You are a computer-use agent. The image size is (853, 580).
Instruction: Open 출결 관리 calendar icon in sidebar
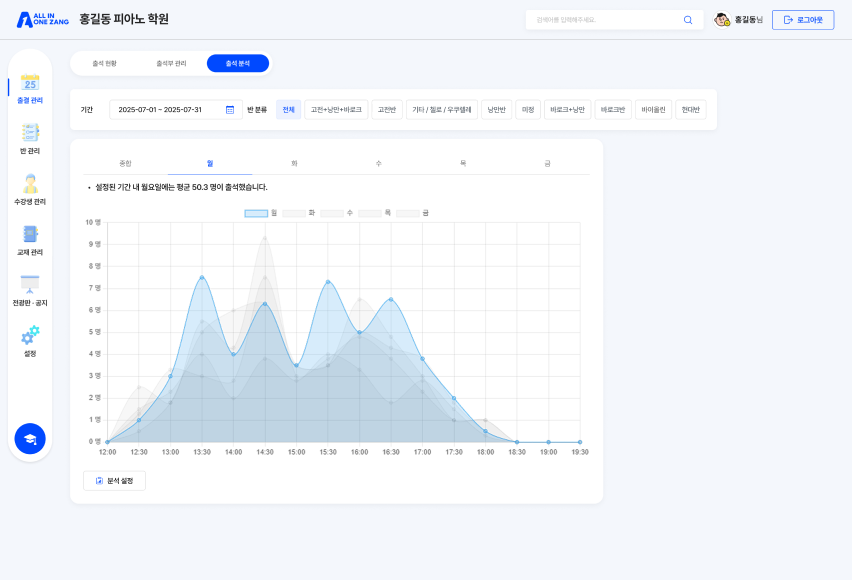[x=30, y=83]
